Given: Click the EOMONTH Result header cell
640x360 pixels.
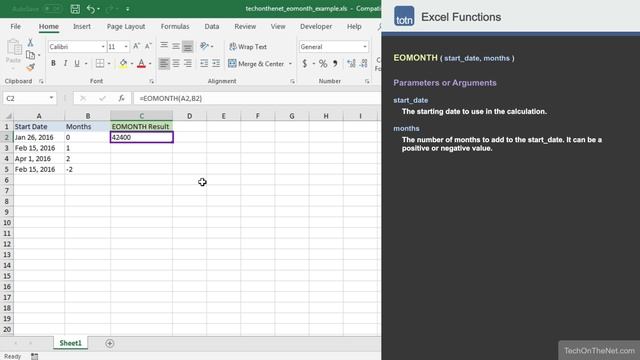Looking at the screenshot, I should tap(141, 127).
